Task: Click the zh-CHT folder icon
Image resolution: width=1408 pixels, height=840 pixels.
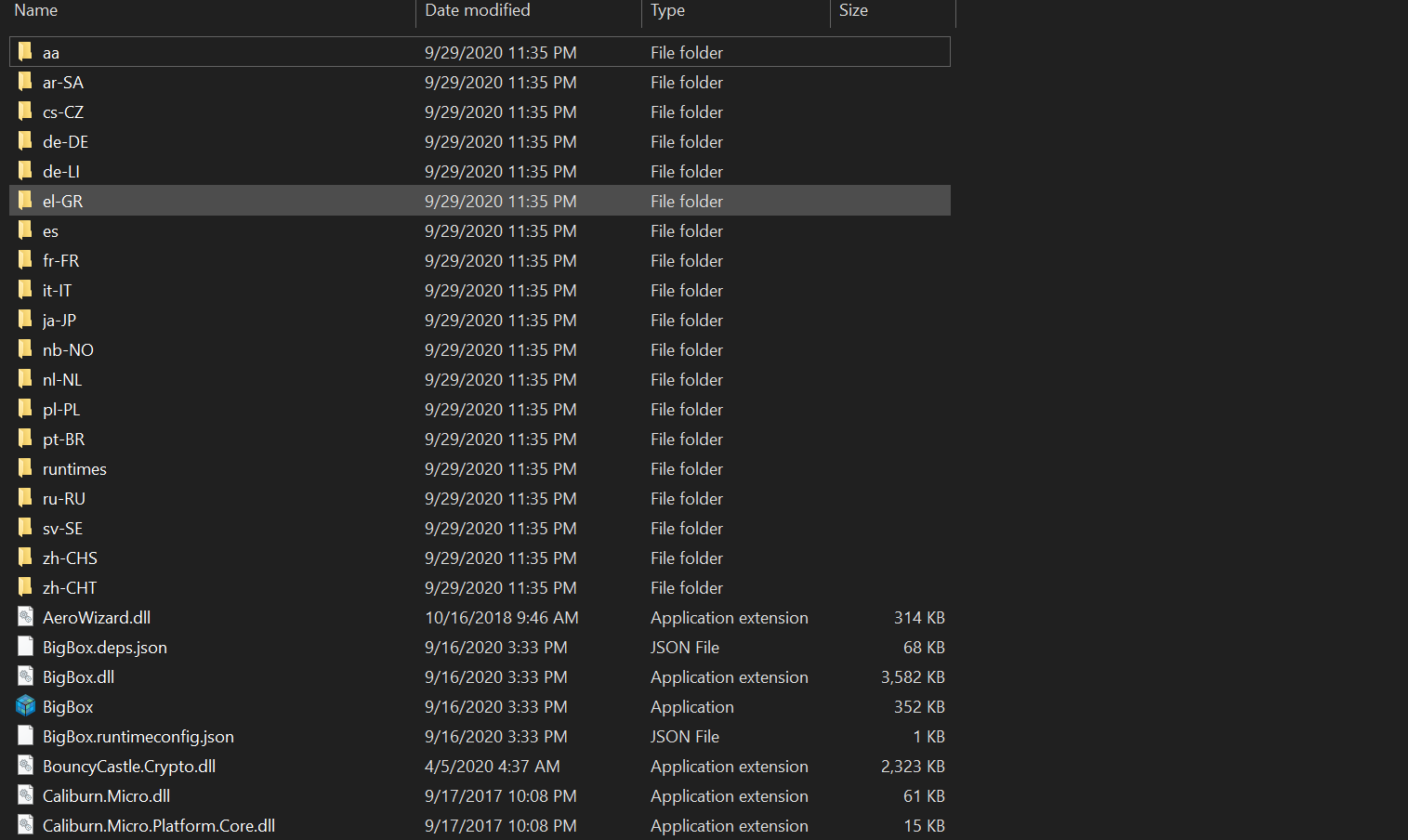Action: coord(25,587)
